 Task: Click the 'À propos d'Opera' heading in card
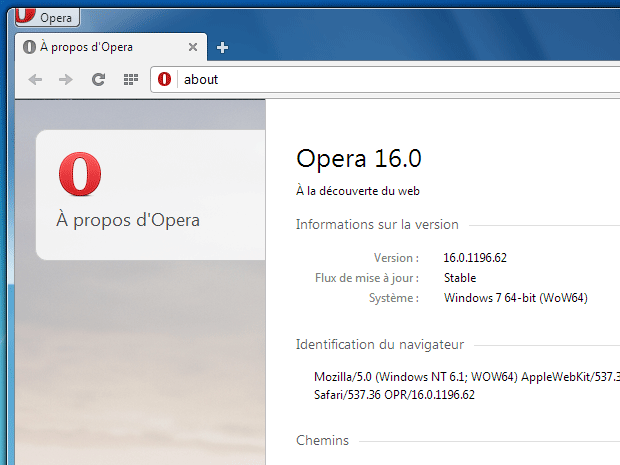point(128,220)
